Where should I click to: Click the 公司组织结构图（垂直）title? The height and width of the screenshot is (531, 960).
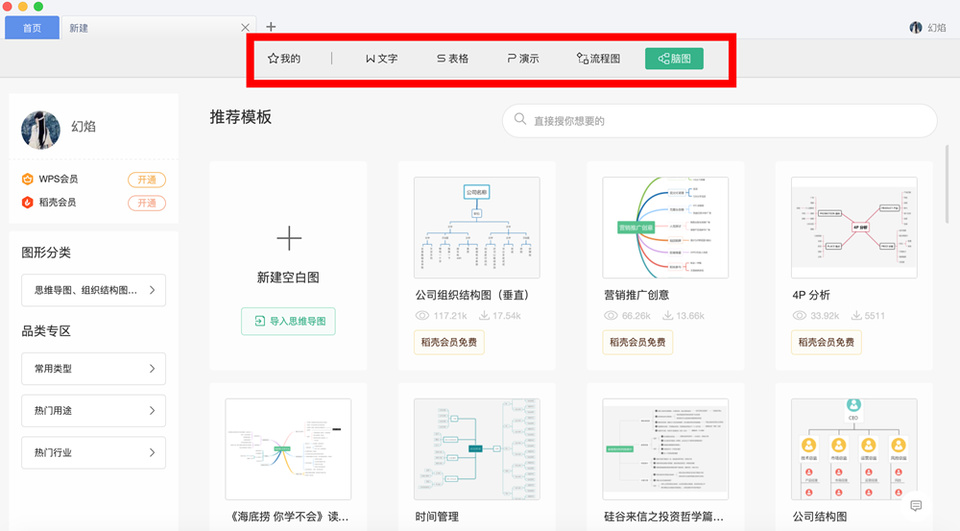[x=472, y=295]
